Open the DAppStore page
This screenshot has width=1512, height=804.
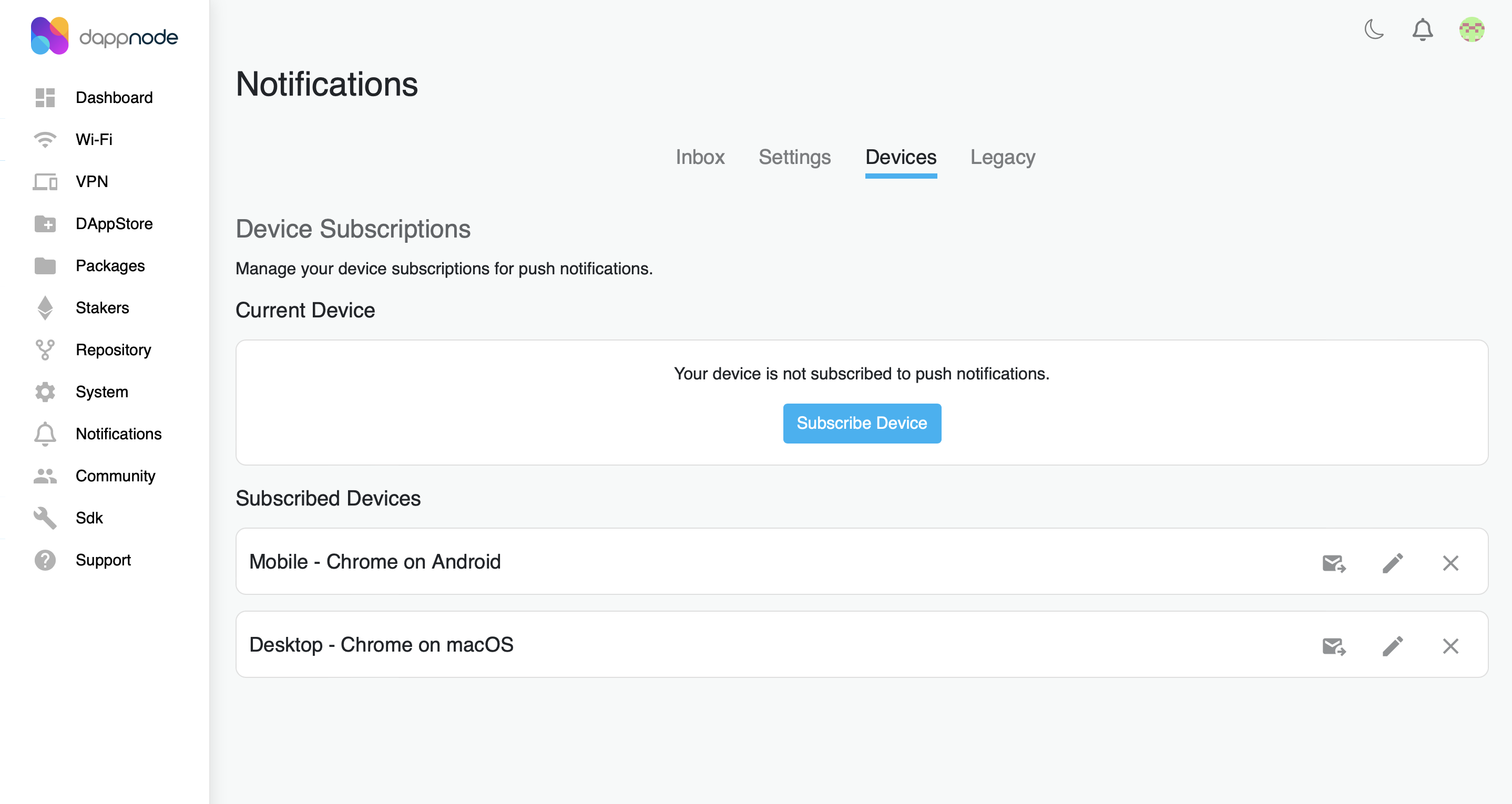tap(114, 223)
